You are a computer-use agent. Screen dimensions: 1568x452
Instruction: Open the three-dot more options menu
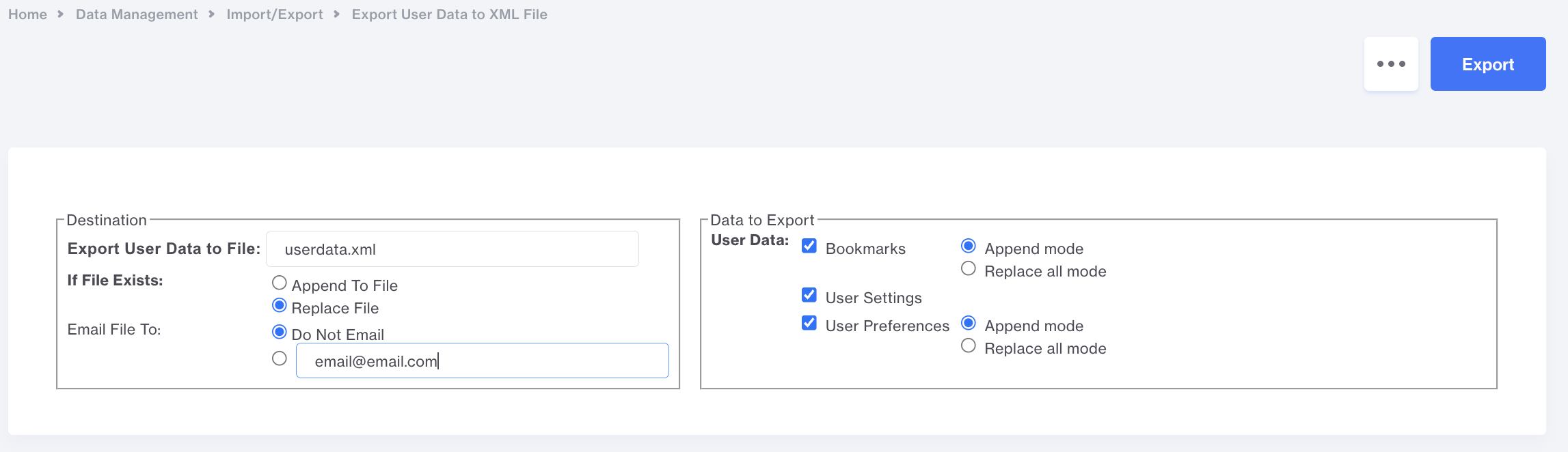coord(1391,64)
